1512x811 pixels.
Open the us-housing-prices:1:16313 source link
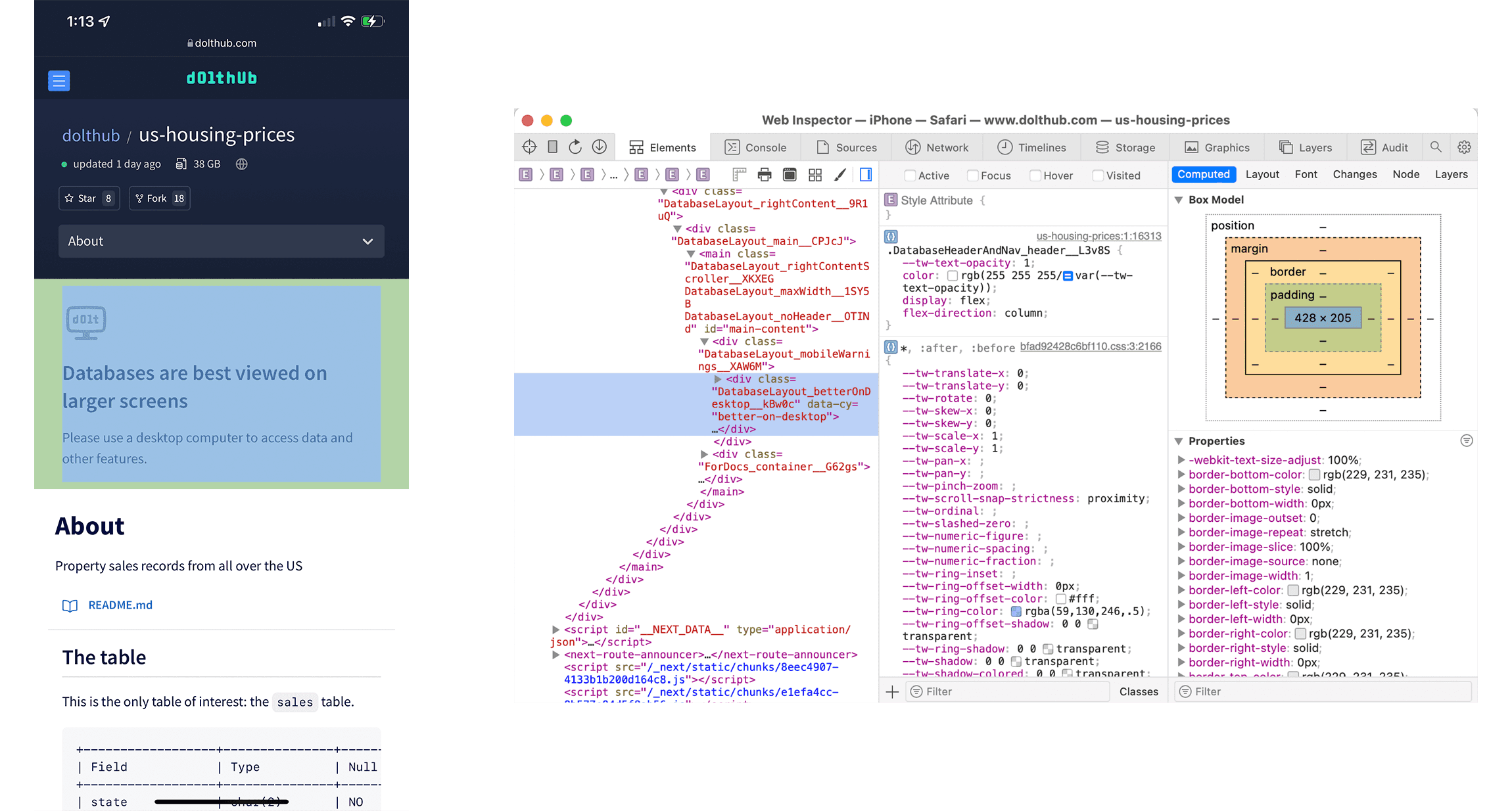(x=1099, y=236)
